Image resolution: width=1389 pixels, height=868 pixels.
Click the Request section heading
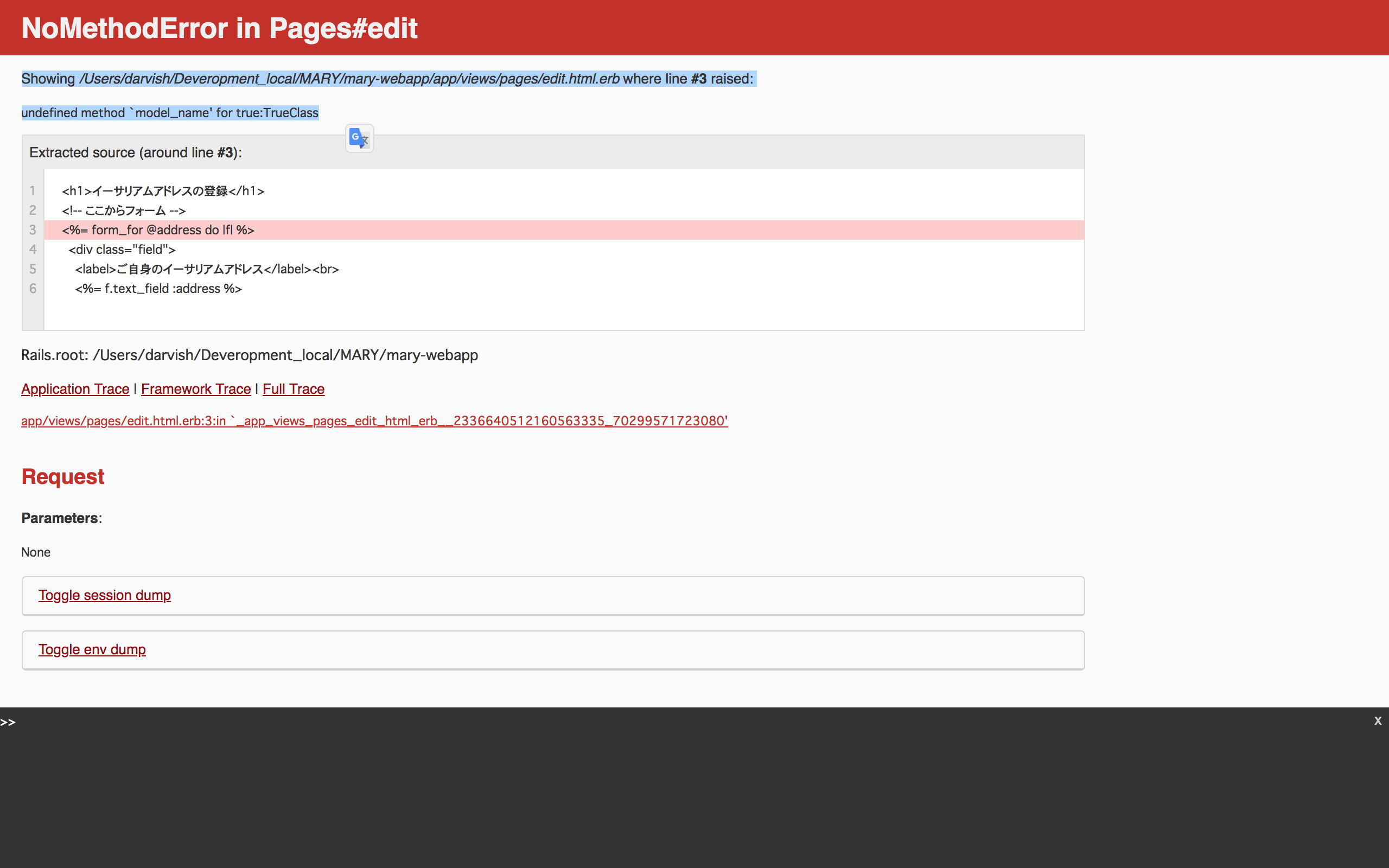[62, 476]
